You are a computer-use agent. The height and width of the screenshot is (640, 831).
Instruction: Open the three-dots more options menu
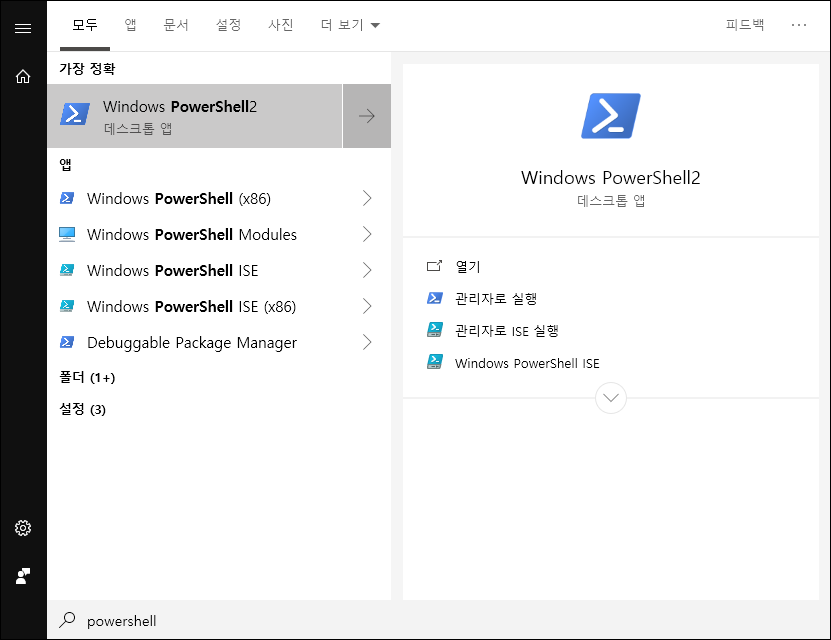(799, 25)
